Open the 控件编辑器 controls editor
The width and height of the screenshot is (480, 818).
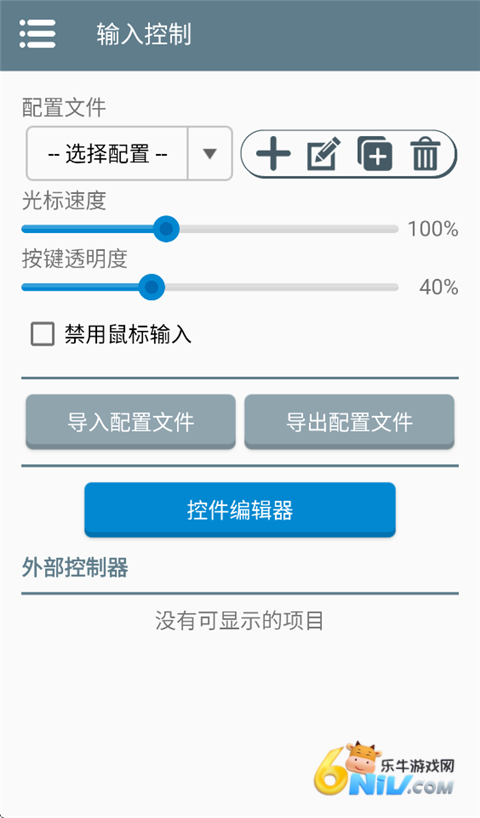240,510
